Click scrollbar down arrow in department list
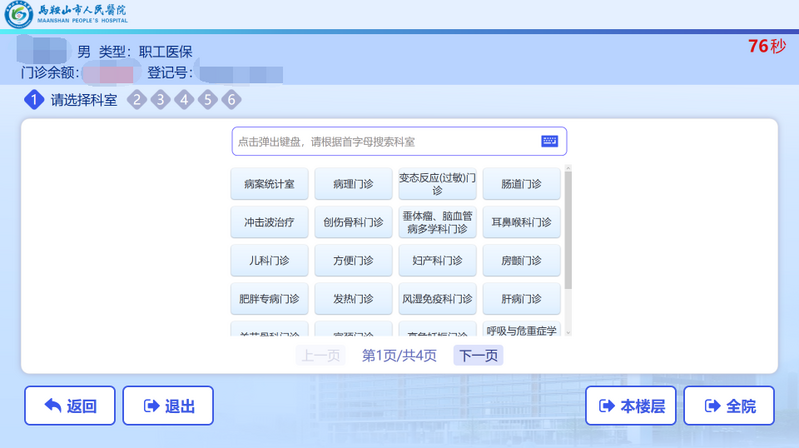Viewport: 799px width, 448px height. pos(568,332)
